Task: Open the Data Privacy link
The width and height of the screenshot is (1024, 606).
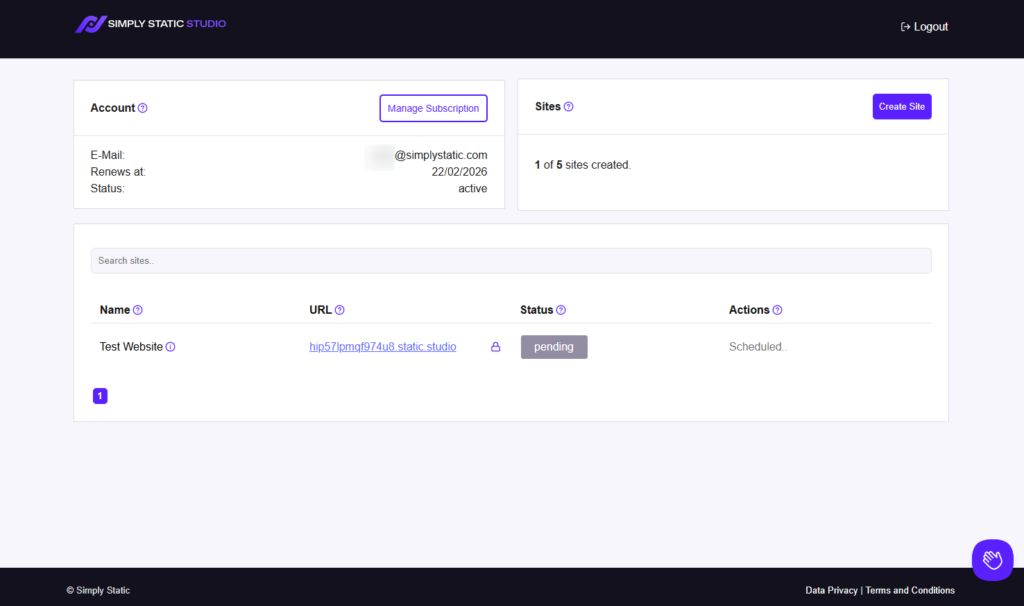Action: pyautogui.click(x=831, y=590)
